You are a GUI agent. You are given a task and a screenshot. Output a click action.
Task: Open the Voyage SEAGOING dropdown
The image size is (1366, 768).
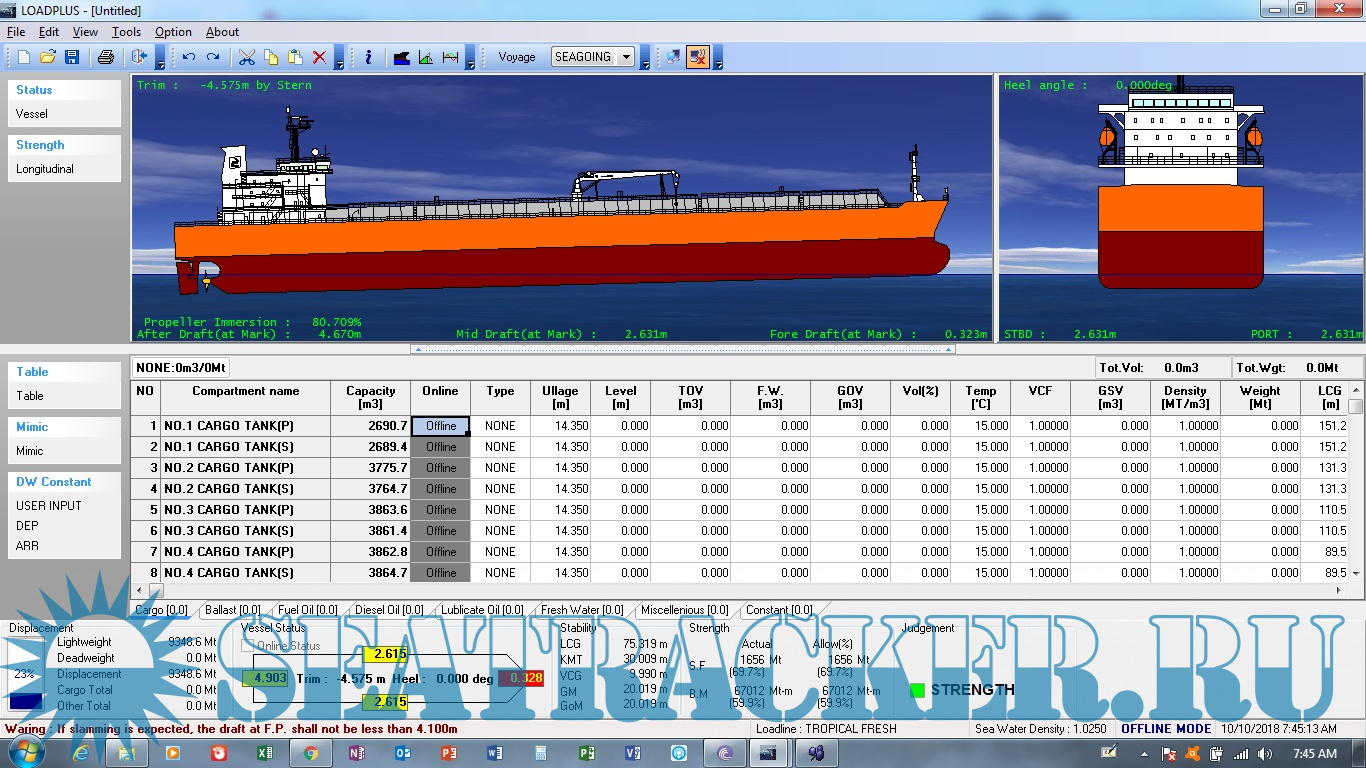(626, 57)
